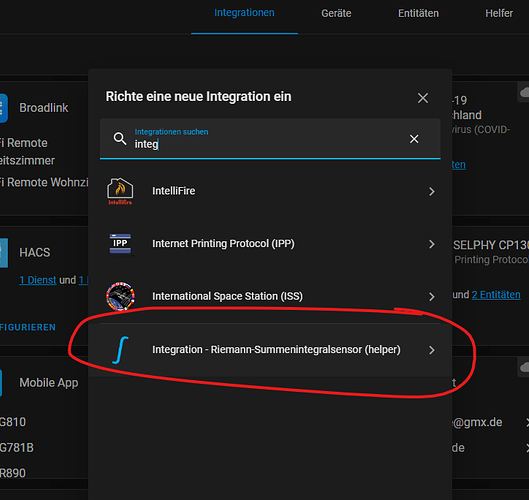This screenshot has width=529, height=500.
Task: Click the integral symbol icon
Action: 120,350
